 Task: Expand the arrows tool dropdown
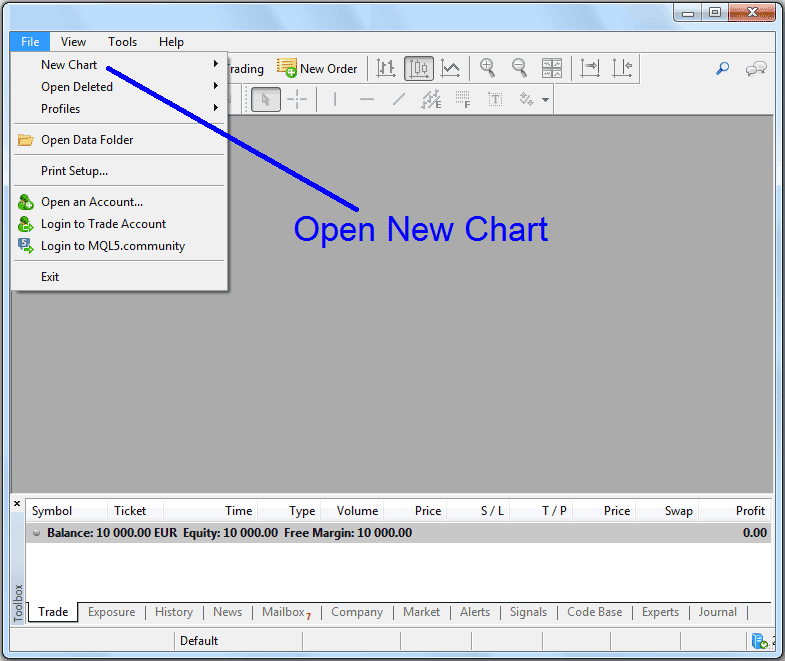tap(545, 100)
